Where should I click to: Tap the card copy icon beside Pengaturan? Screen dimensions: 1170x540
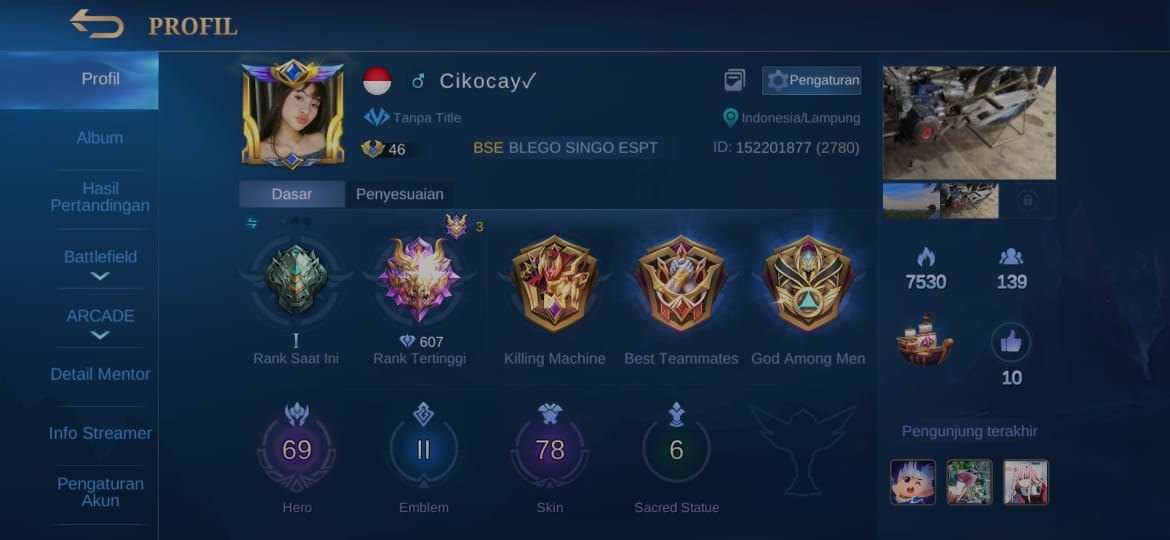[x=734, y=80]
